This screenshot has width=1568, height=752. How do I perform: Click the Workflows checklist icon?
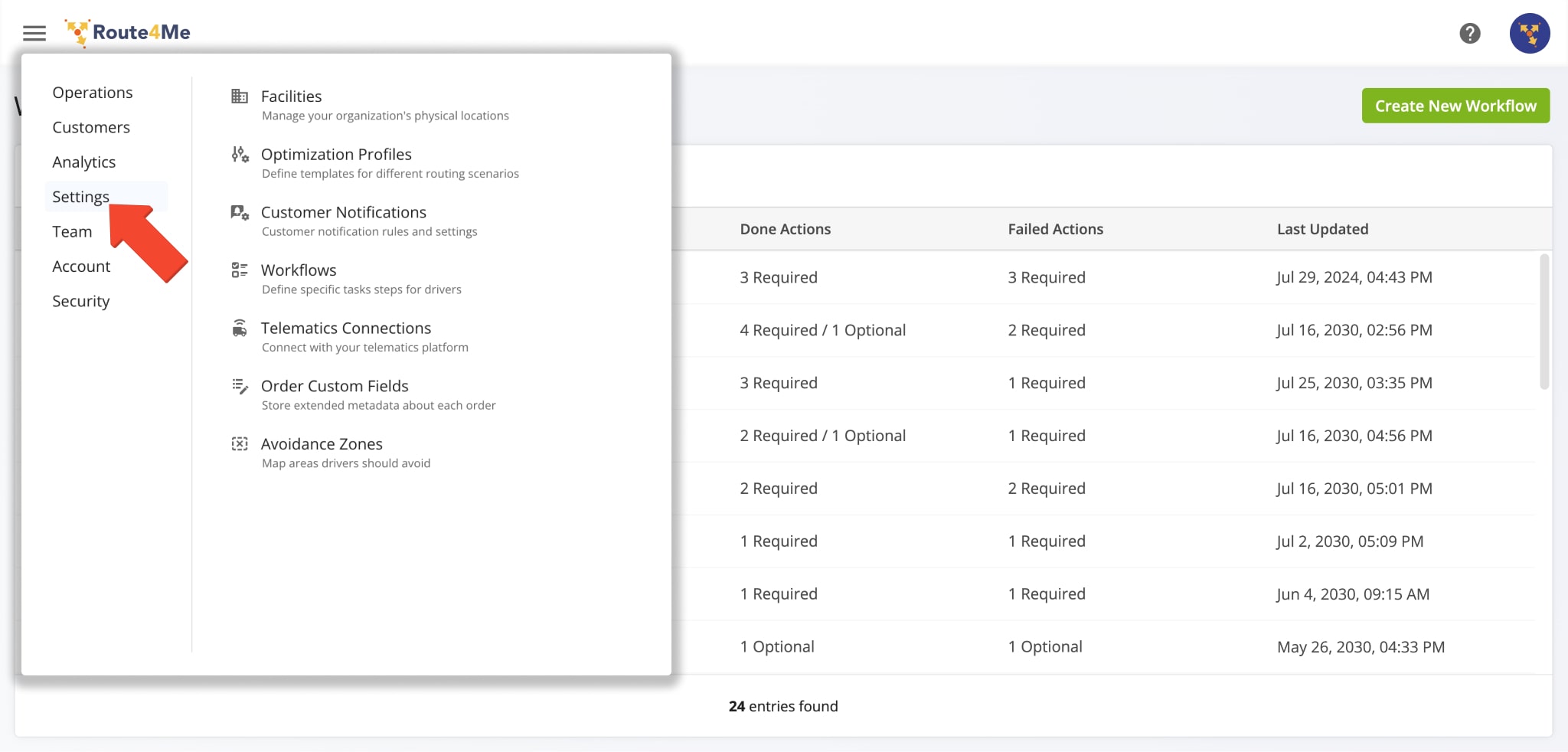240,270
